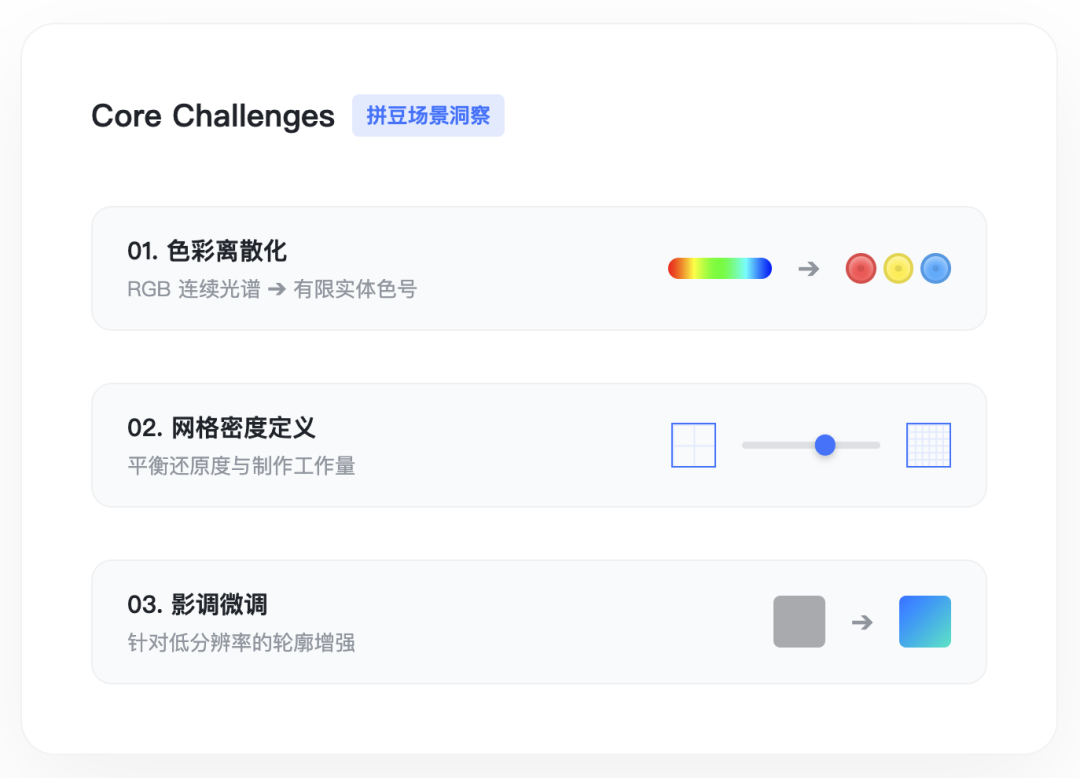This screenshot has width=1080, height=778.
Task: Open the 03. 影调微调 title
Action: pos(197,605)
